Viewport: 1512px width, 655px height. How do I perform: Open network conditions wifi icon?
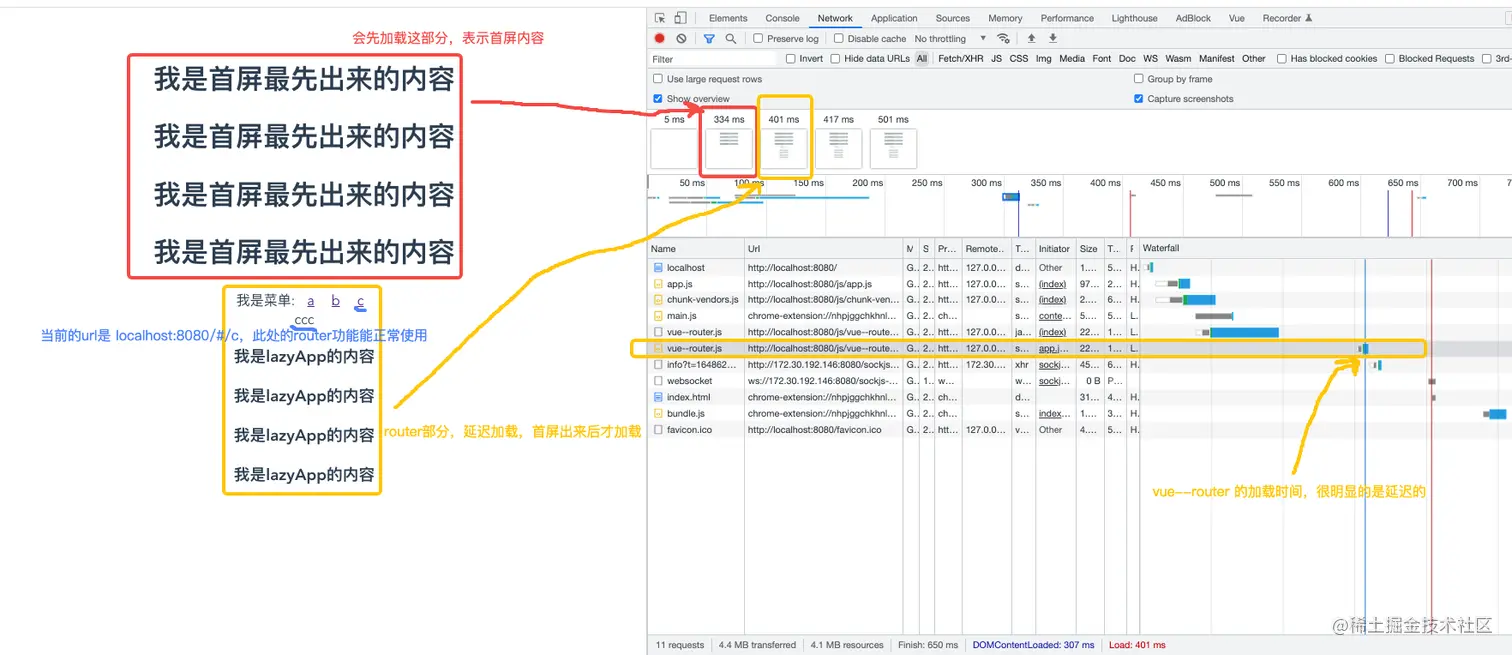[1003, 39]
